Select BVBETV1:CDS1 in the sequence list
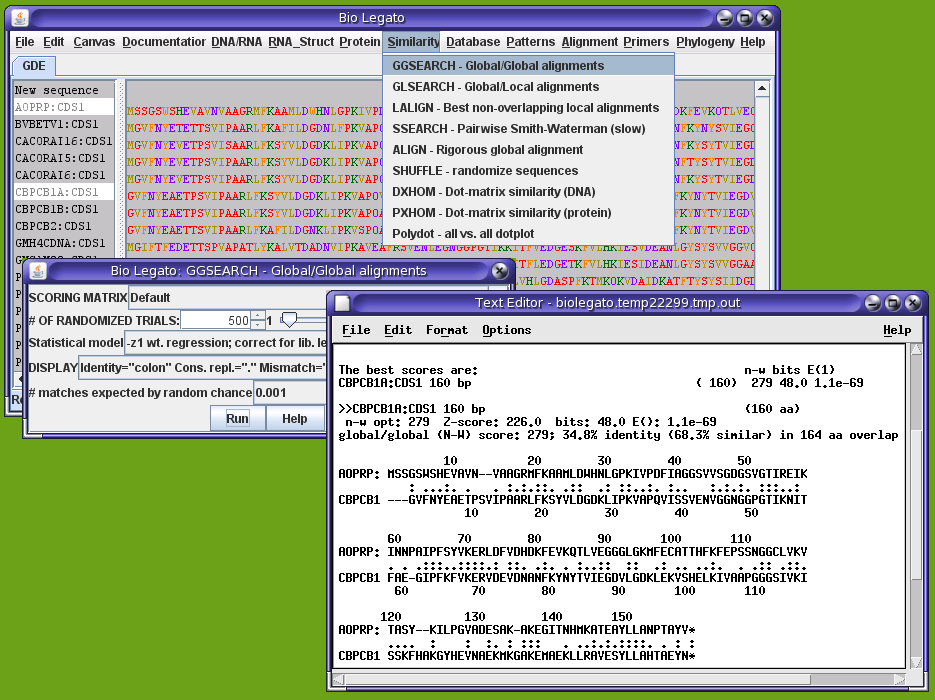 pyautogui.click(x=64, y=124)
